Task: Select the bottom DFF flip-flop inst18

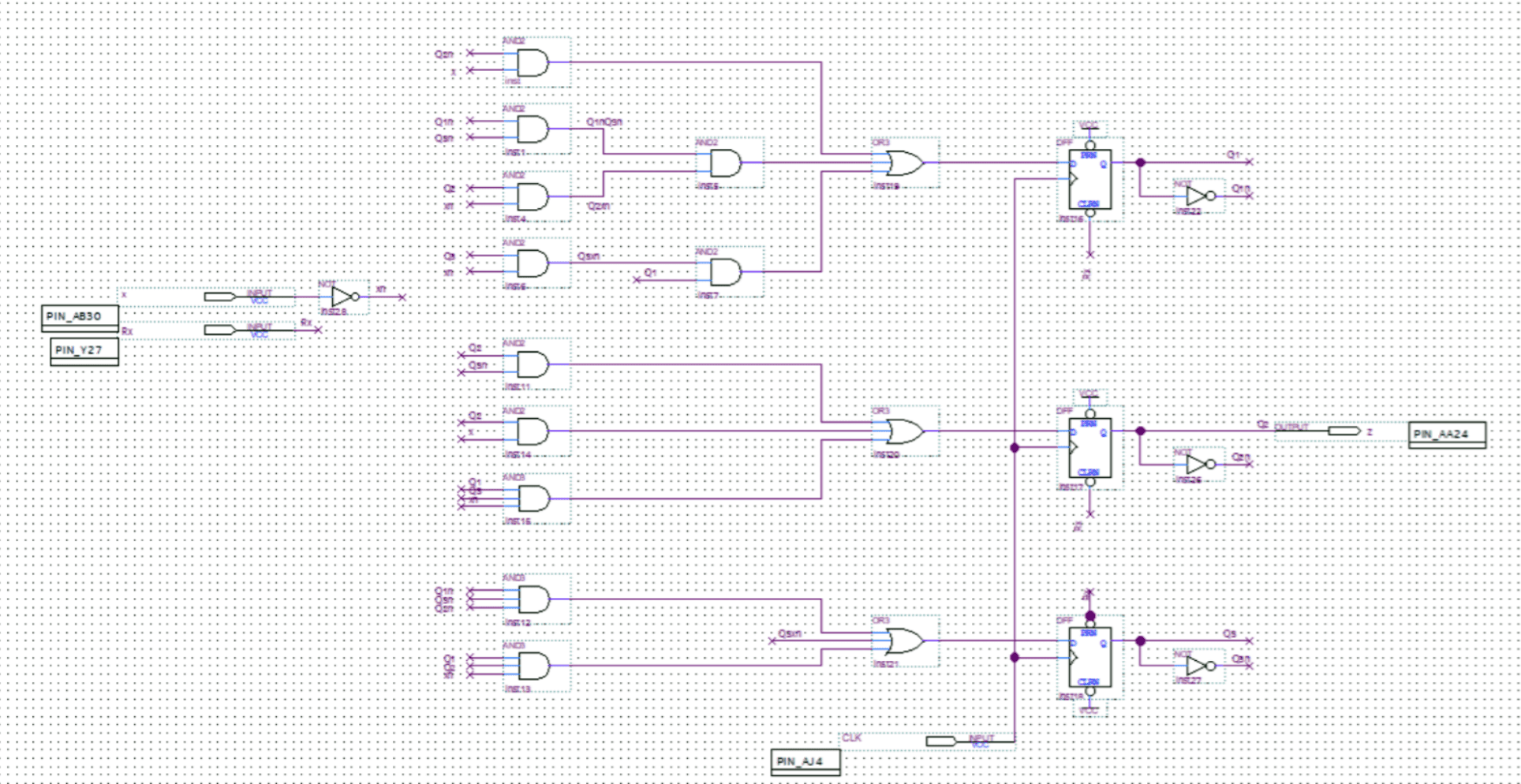Action: tap(1089, 658)
